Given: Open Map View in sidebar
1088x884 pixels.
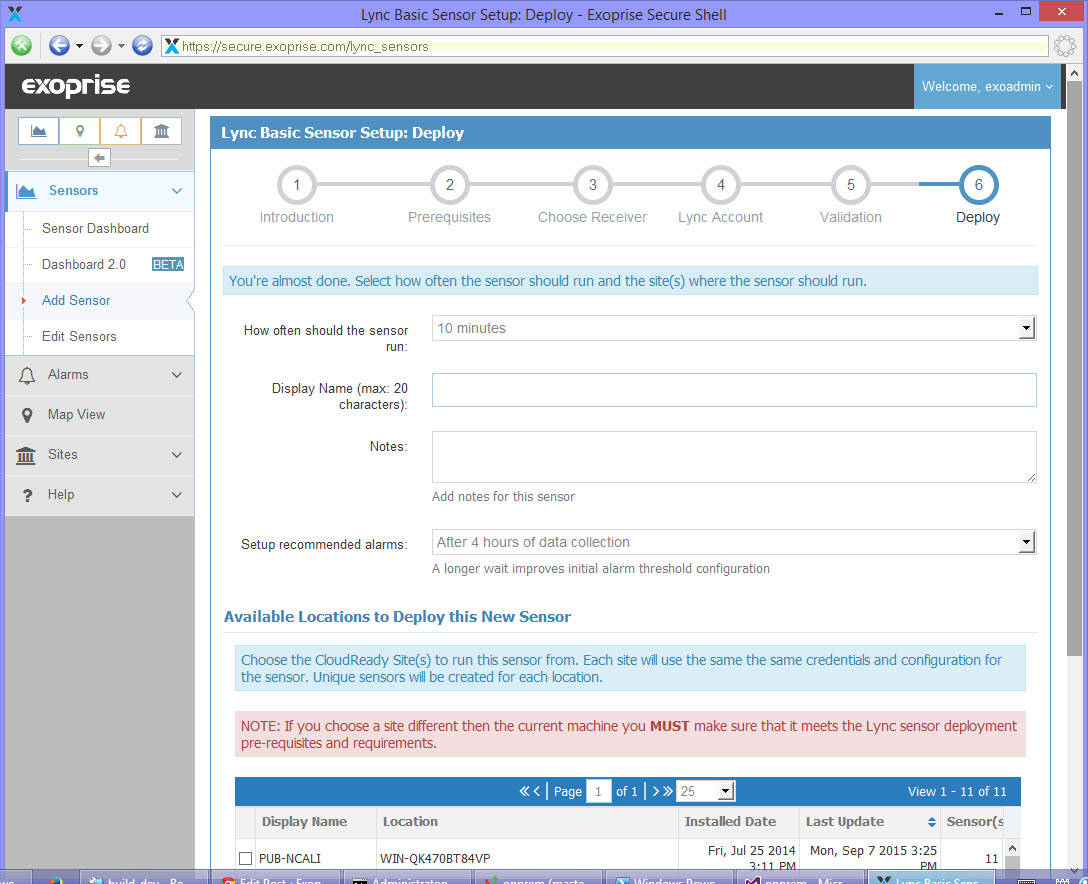Looking at the screenshot, I should (99, 415).
